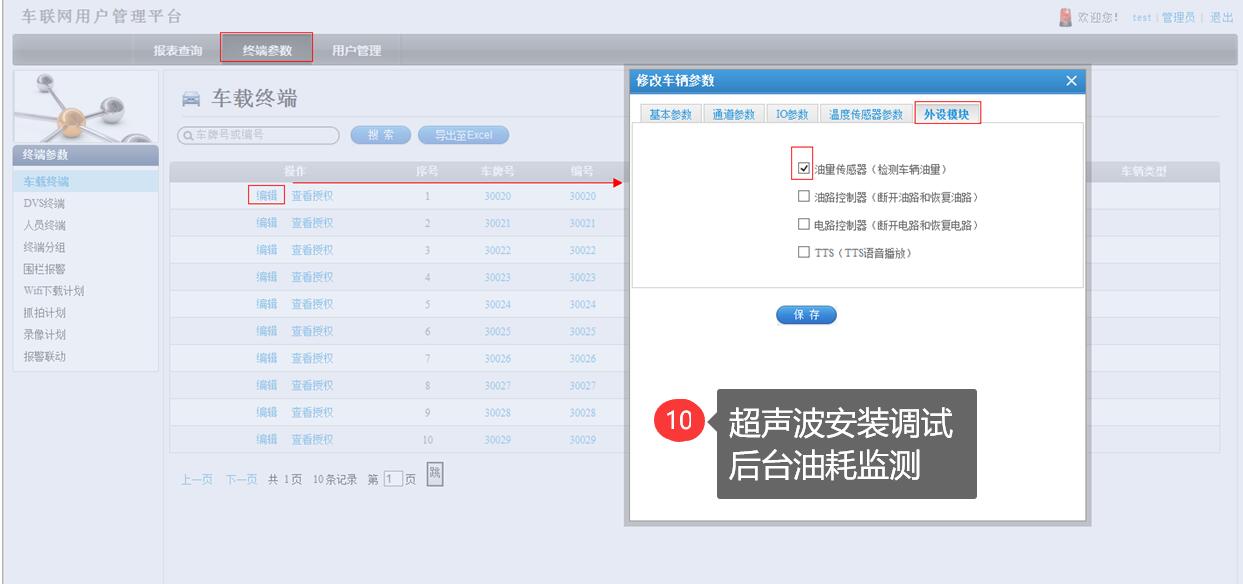Screen dimensions: 1243x584
Task: Open the 报表查询 menu
Action: 178,50
